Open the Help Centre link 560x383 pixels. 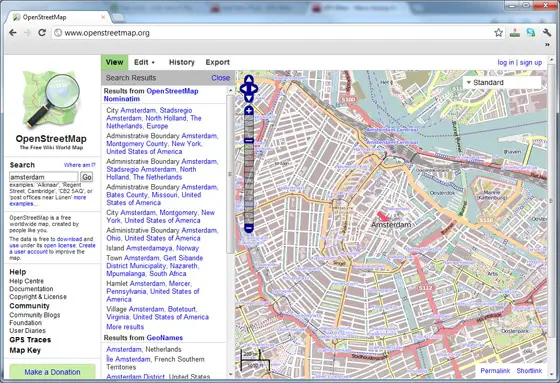coord(26,281)
